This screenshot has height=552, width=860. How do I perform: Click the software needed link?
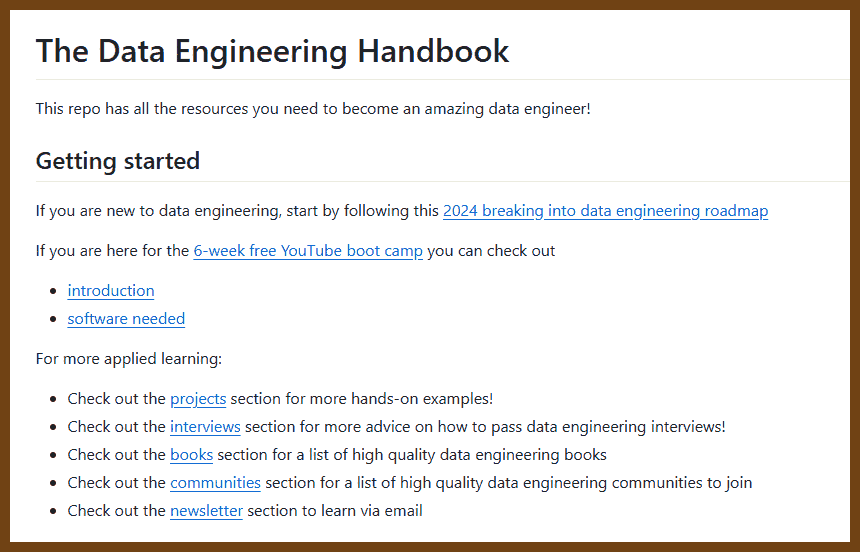coord(126,319)
